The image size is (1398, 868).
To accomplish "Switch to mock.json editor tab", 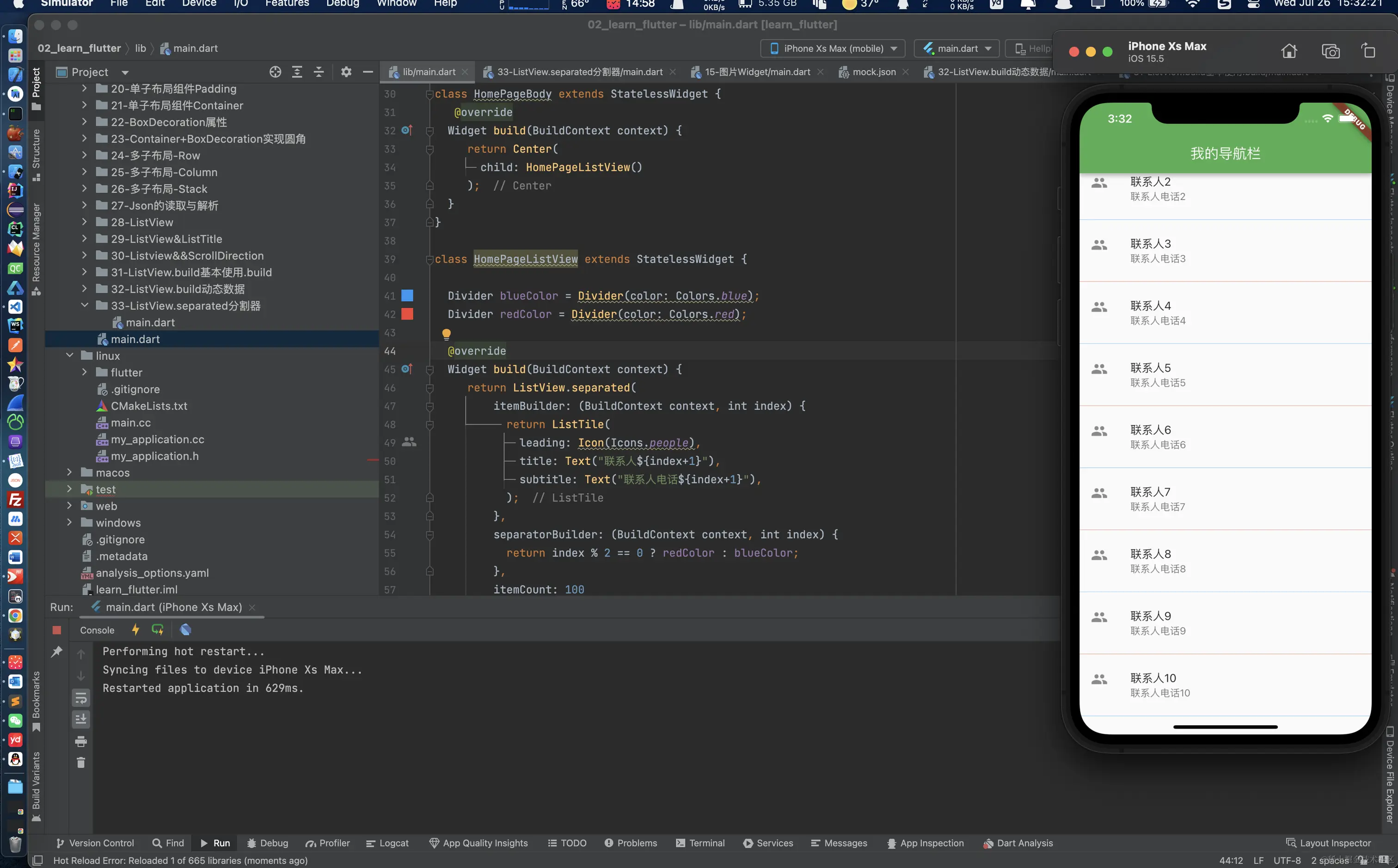I will pos(873,72).
